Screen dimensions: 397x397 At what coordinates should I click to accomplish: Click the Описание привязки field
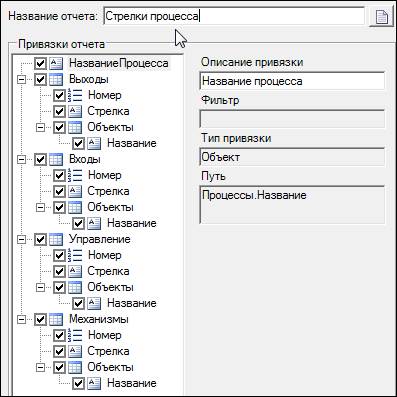[x=292, y=81]
